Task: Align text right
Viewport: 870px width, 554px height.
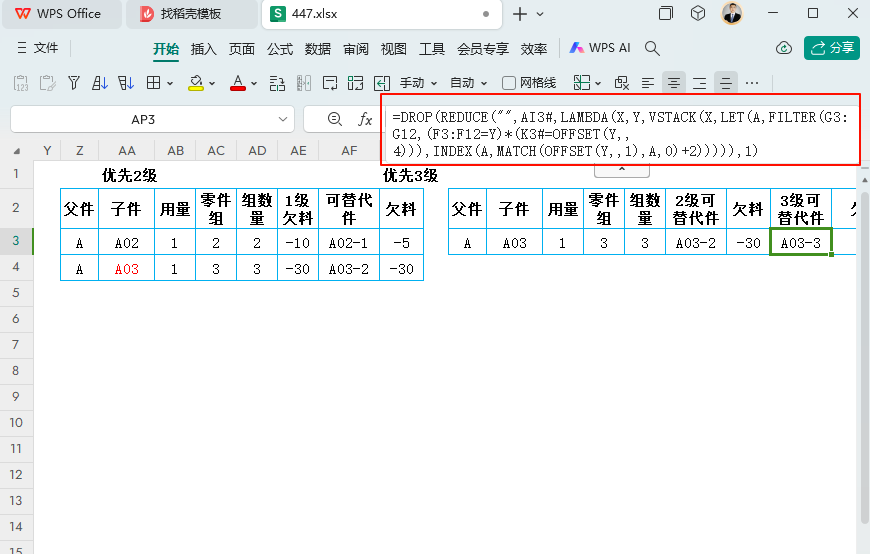Action: click(x=700, y=83)
